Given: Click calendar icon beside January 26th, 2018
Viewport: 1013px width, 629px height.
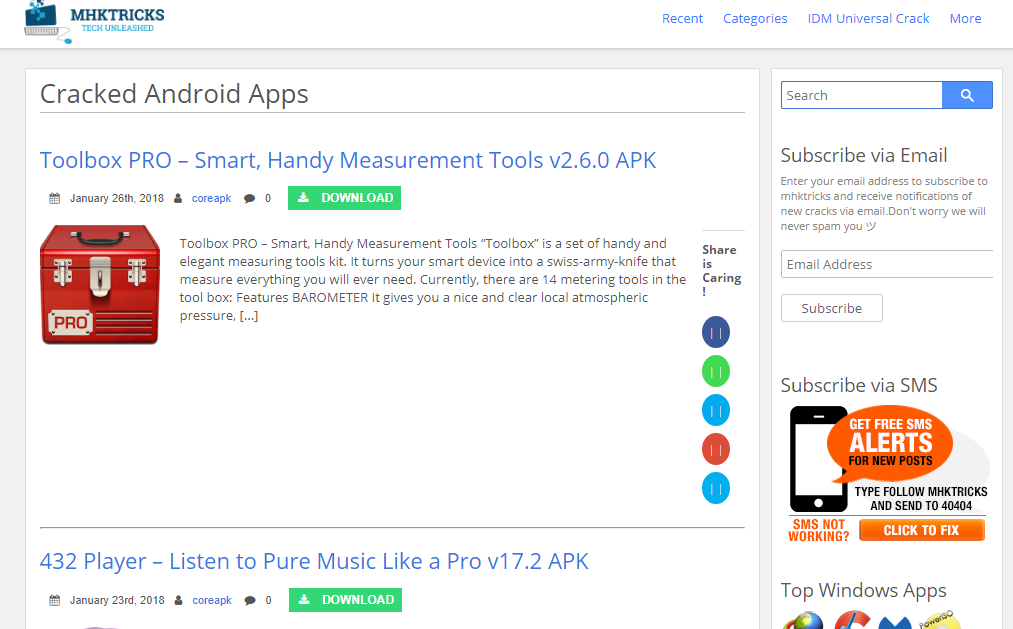Looking at the screenshot, I should pos(55,198).
